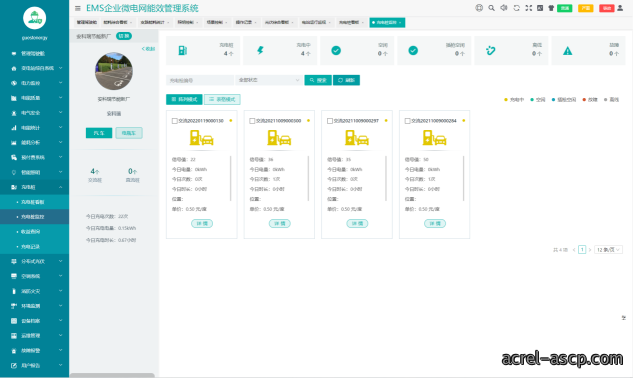Tick the checkbox for charger 20220119000130
The height and width of the screenshot is (378, 633).
(174, 121)
